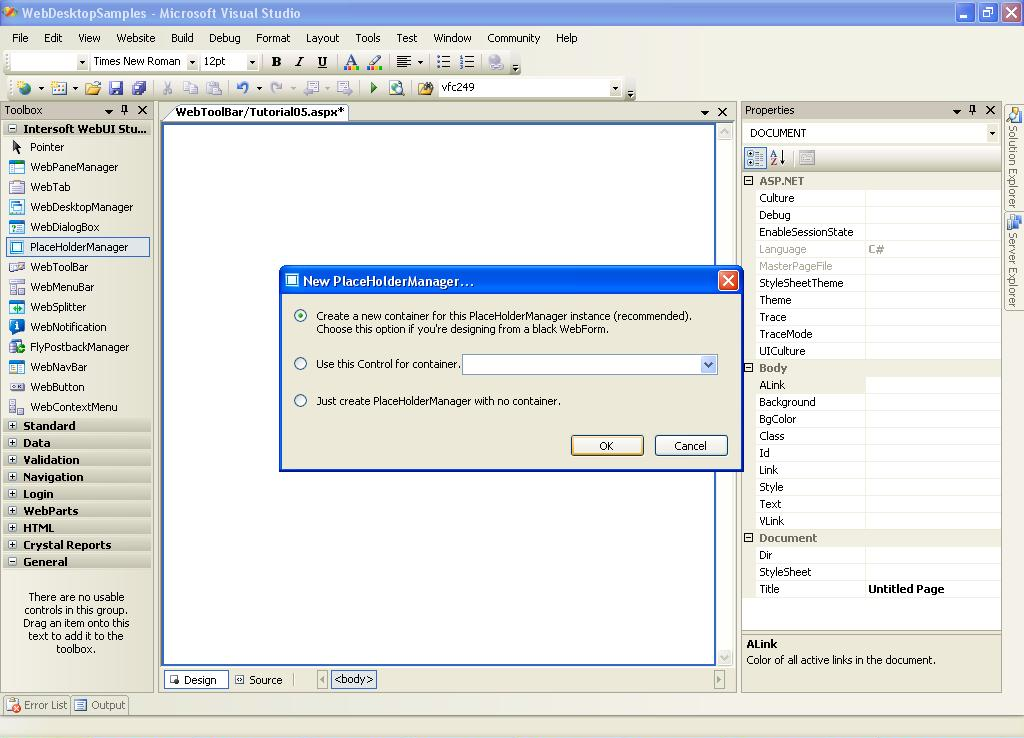This screenshot has width=1024, height=738.
Task: Open the Website menu
Action: [x=135, y=38]
